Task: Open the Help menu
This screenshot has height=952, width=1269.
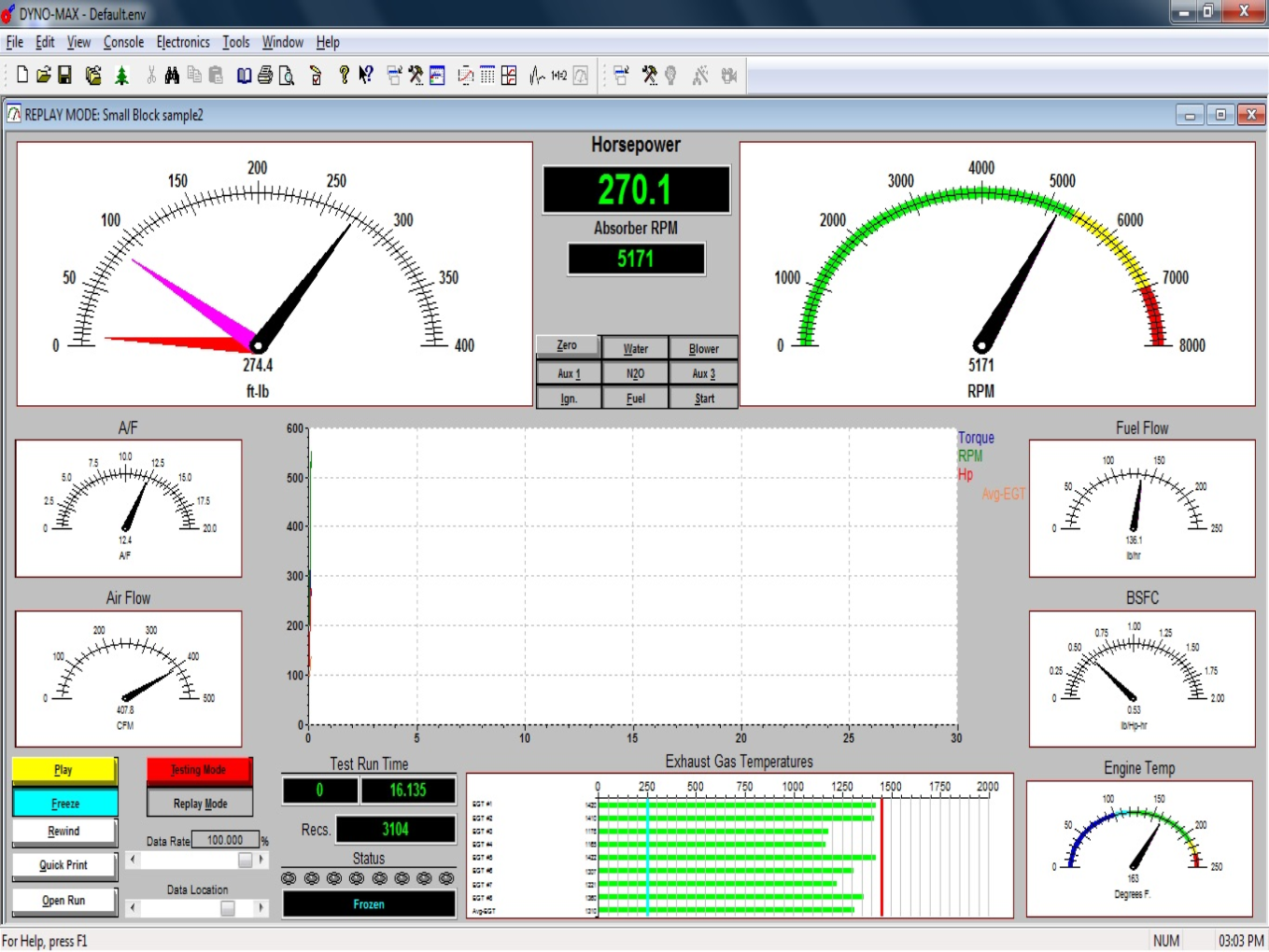Action: 328,42
